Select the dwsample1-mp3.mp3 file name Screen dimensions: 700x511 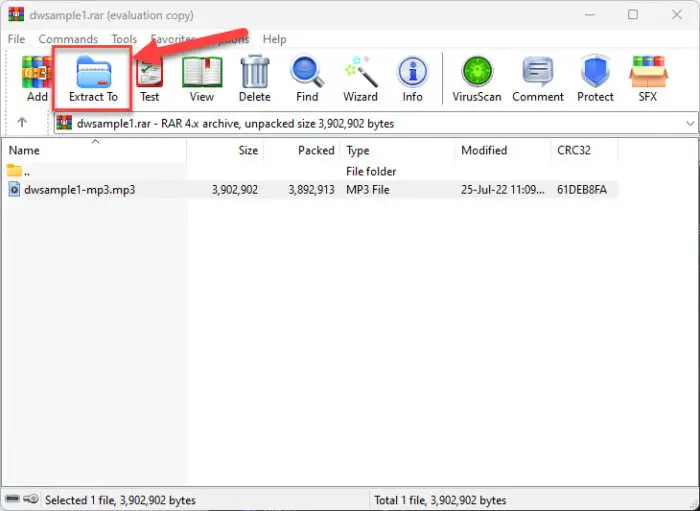point(79,190)
